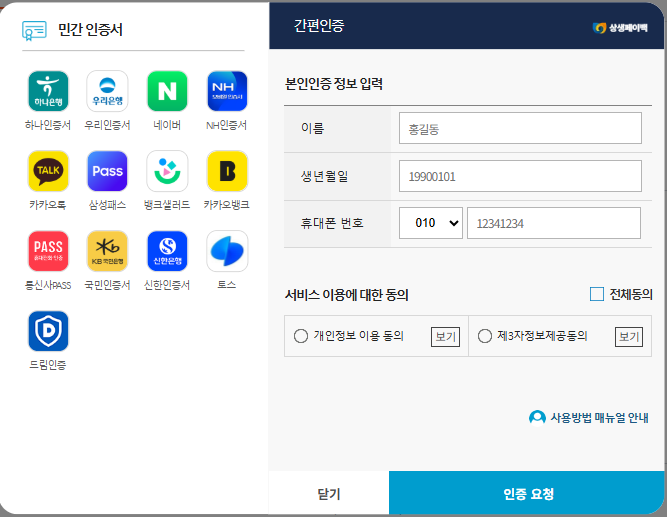Viewport: 667px width, 517px height.
Task: Click the 인증 요청 button
Action: pyautogui.click(x=527, y=494)
